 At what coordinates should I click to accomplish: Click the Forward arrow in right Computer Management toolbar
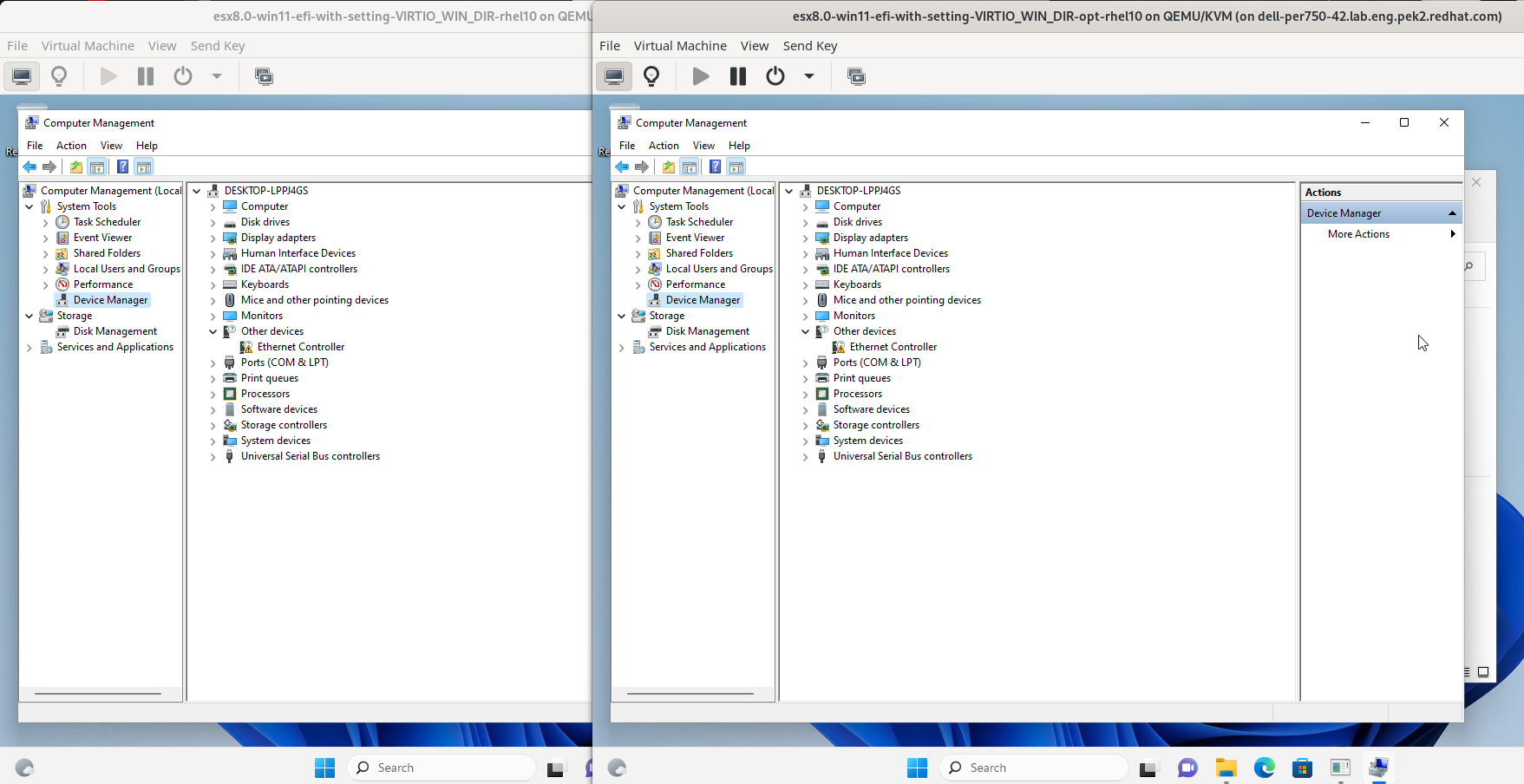pos(642,167)
